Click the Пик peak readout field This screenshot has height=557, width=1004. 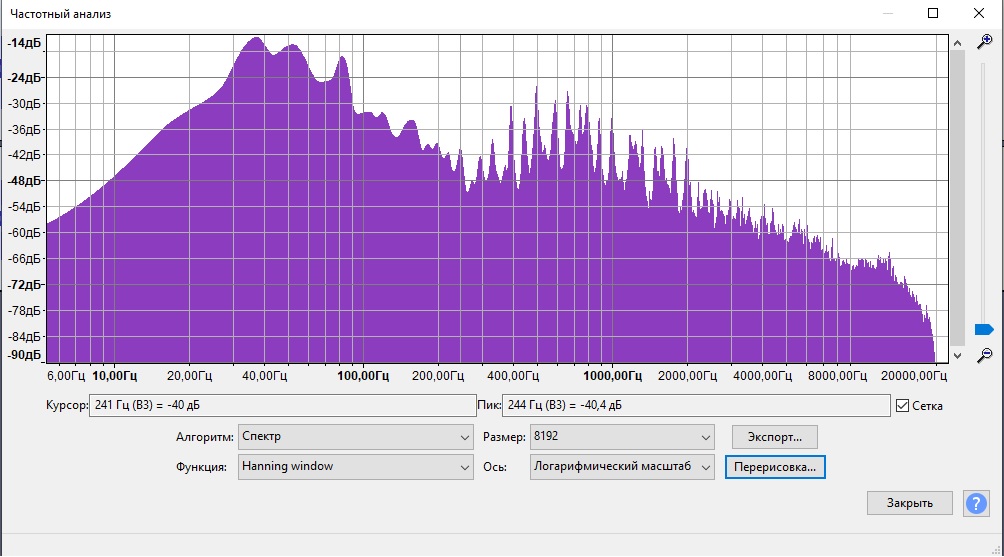click(695, 406)
